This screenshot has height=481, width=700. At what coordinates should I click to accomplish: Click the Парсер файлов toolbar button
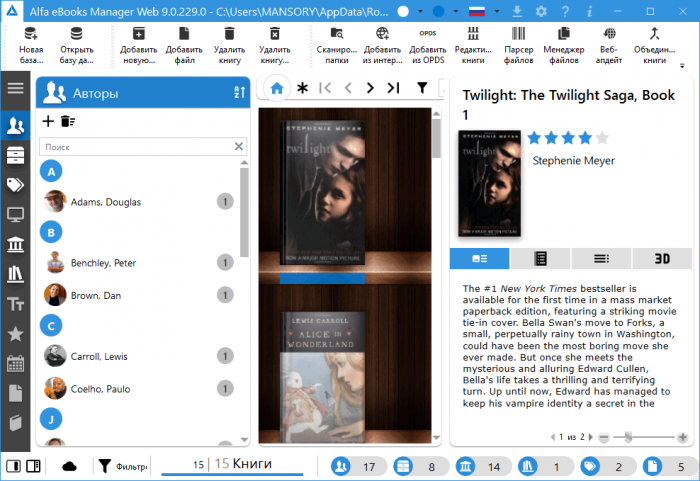point(519,43)
